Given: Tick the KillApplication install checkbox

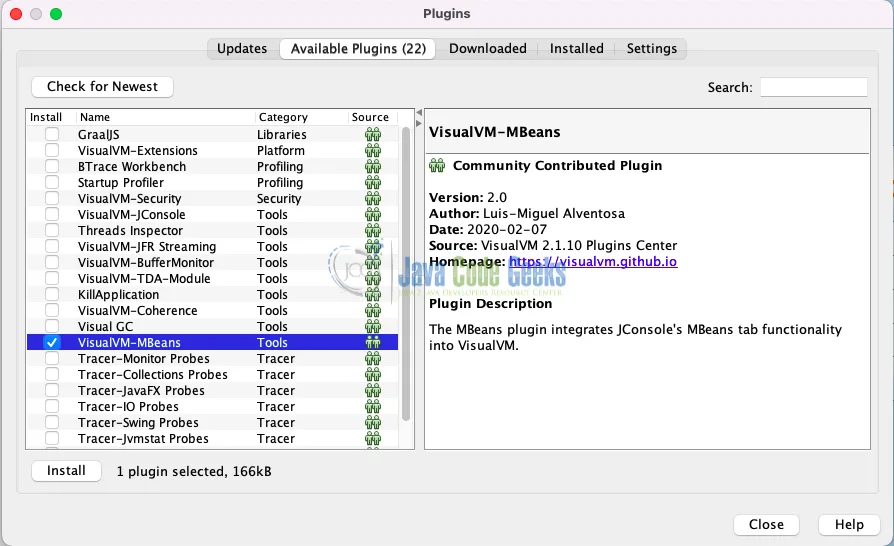Looking at the screenshot, I should pos(52,295).
